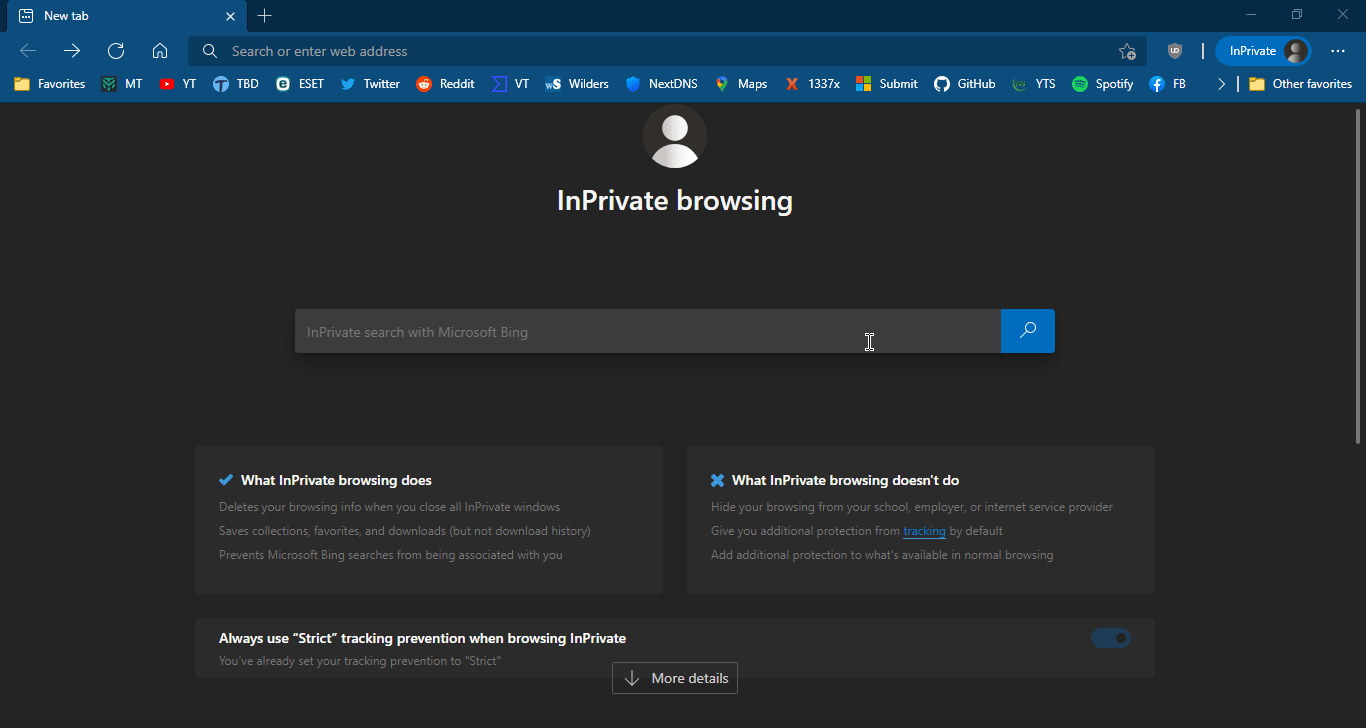
Task: Click the Refresh page icon
Action: click(x=116, y=51)
